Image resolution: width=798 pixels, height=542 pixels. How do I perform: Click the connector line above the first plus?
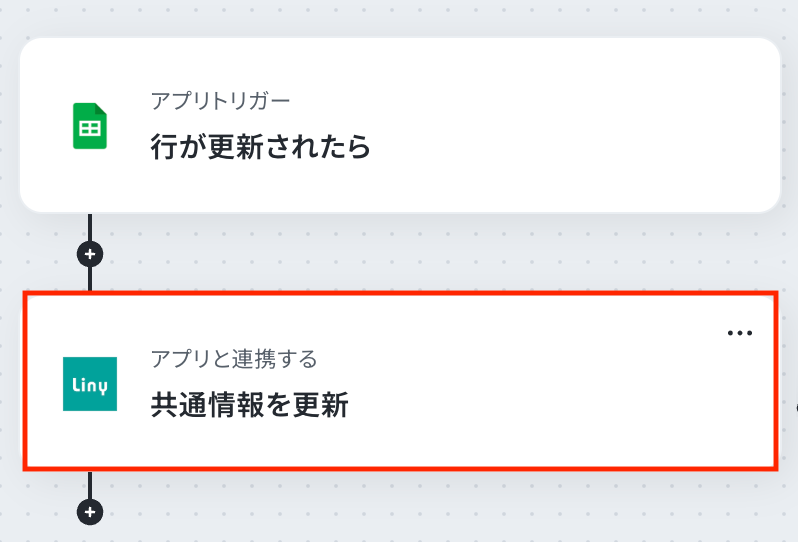(90, 226)
